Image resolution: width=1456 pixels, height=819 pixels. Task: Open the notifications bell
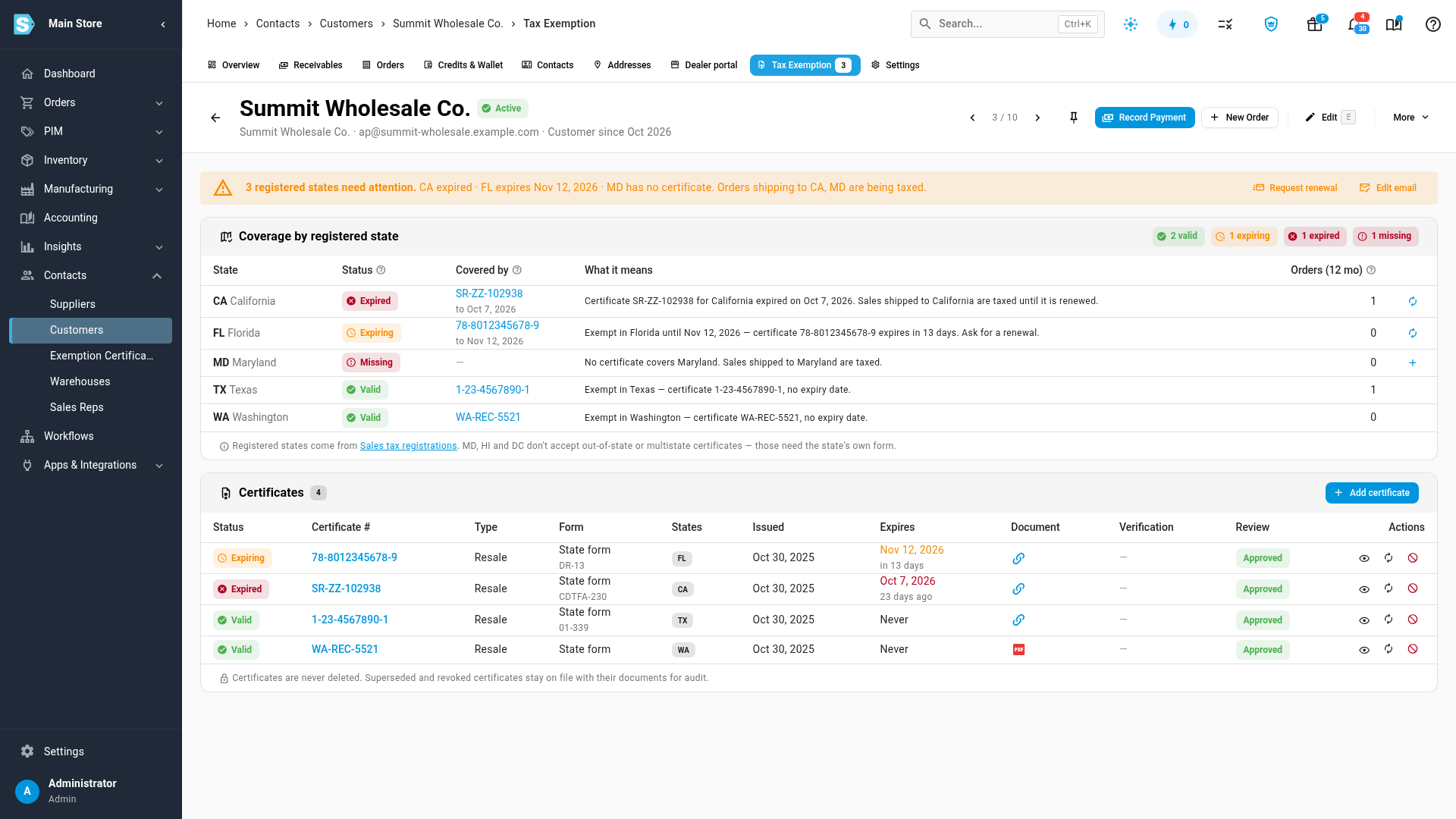(x=1355, y=24)
